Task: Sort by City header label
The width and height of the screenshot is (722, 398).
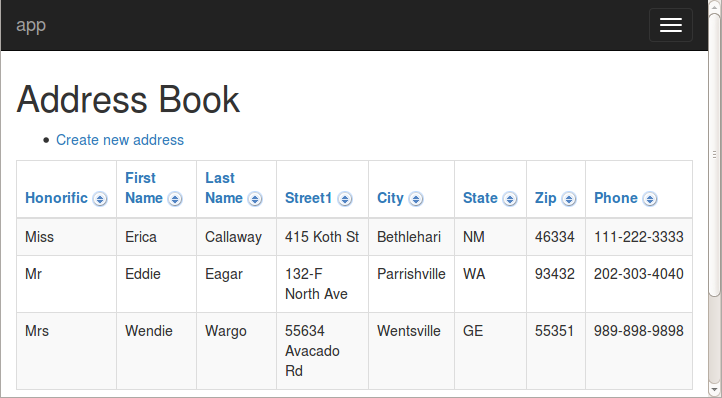Action: tap(390, 198)
